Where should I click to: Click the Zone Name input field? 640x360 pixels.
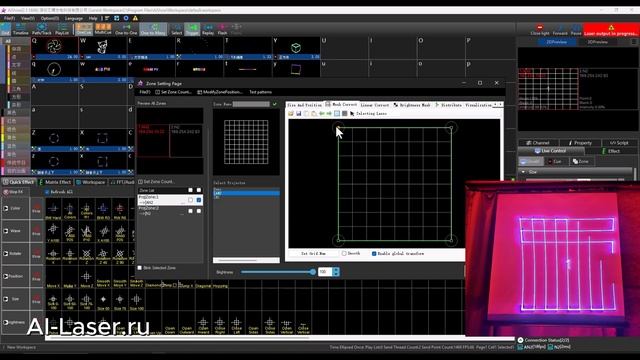click(251, 104)
